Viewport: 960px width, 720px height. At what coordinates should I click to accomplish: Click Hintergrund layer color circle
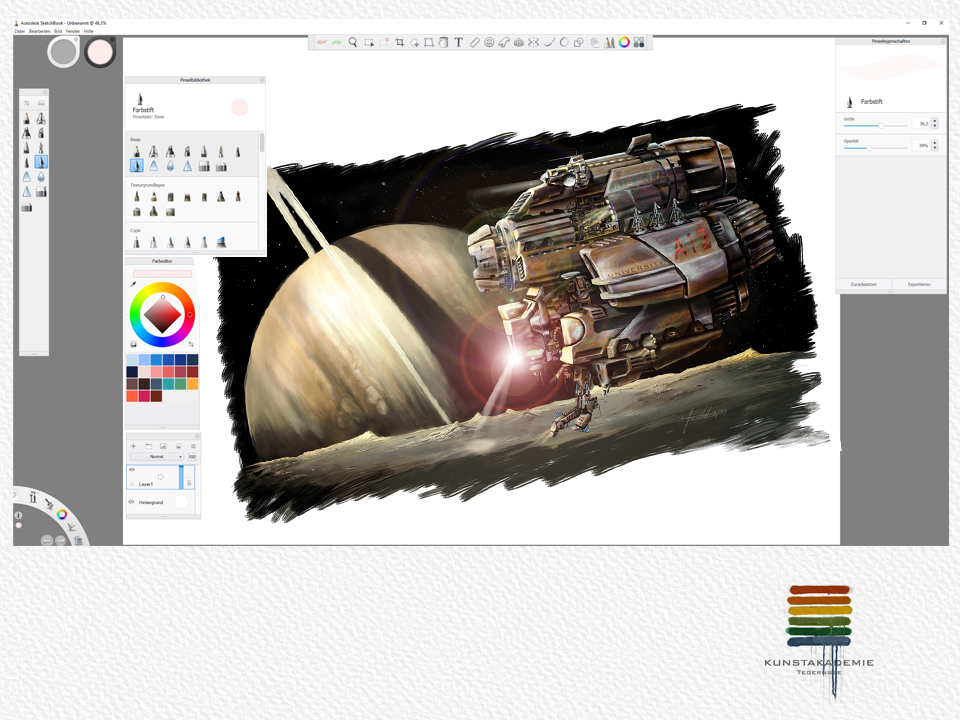click(181, 502)
